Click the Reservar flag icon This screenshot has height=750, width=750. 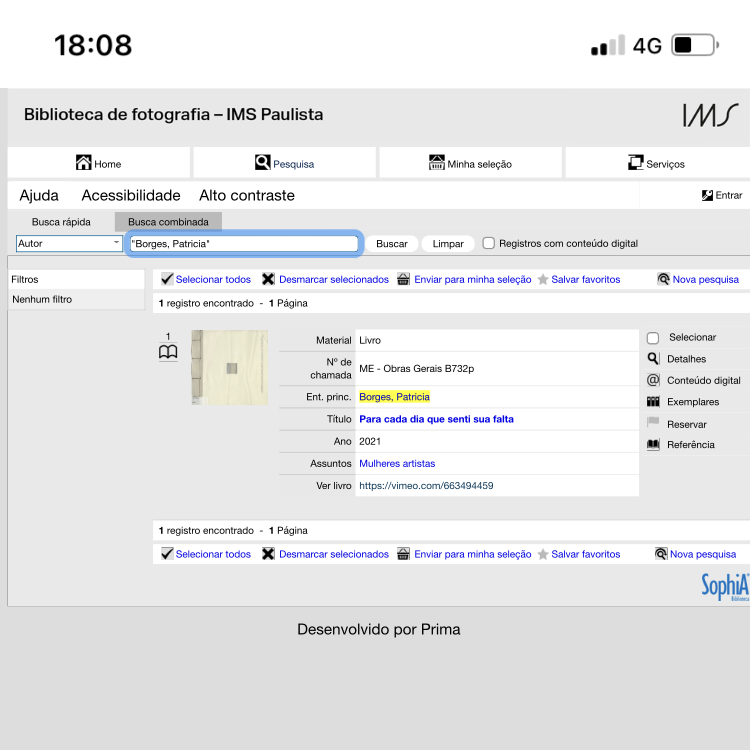point(653,422)
